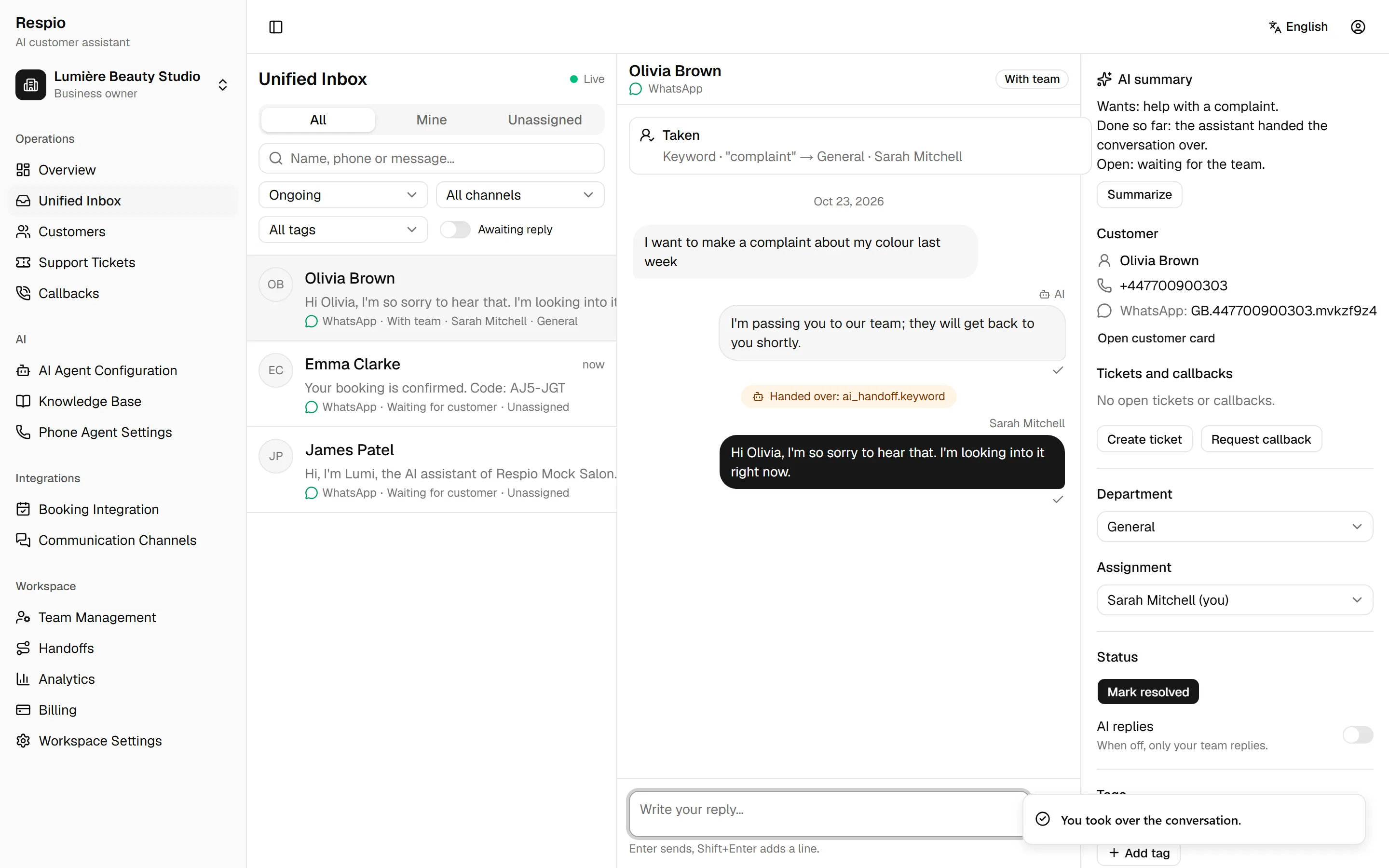Click the AI summary sparkle icon
1389x868 pixels.
tap(1104, 79)
